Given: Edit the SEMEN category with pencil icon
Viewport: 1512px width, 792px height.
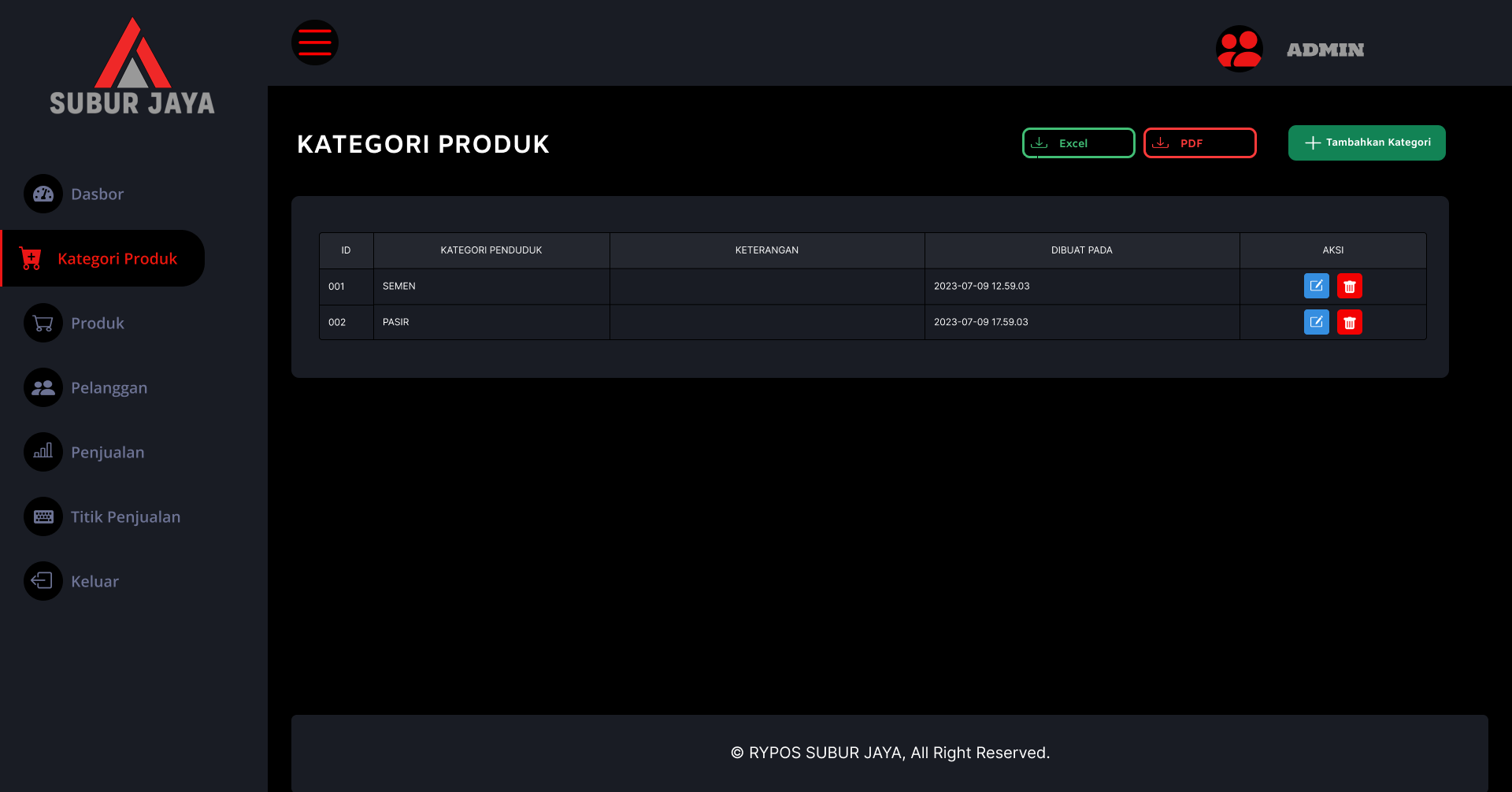Looking at the screenshot, I should pyautogui.click(x=1316, y=286).
